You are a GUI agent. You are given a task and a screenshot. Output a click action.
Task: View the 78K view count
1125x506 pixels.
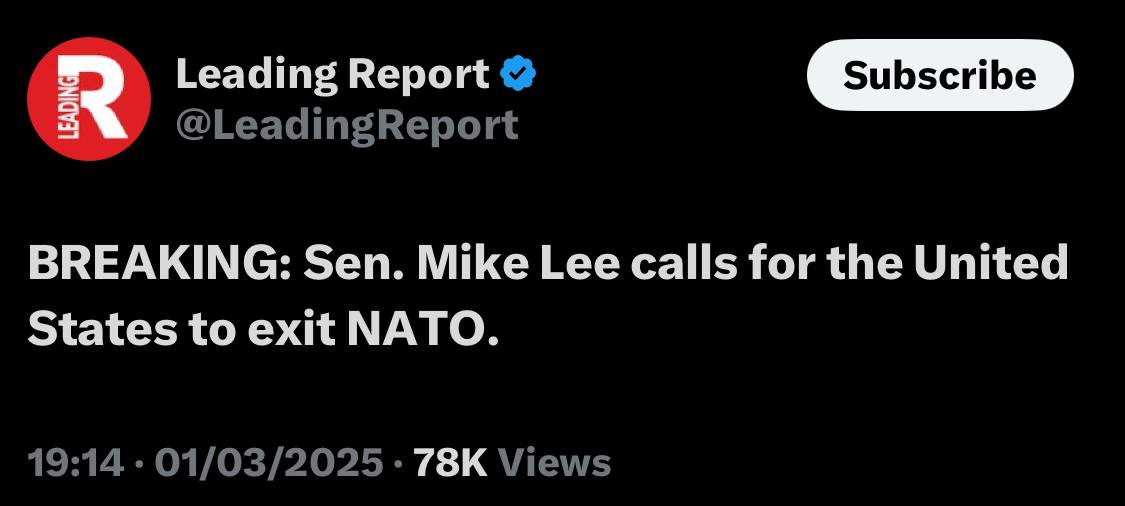click(449, 462)
